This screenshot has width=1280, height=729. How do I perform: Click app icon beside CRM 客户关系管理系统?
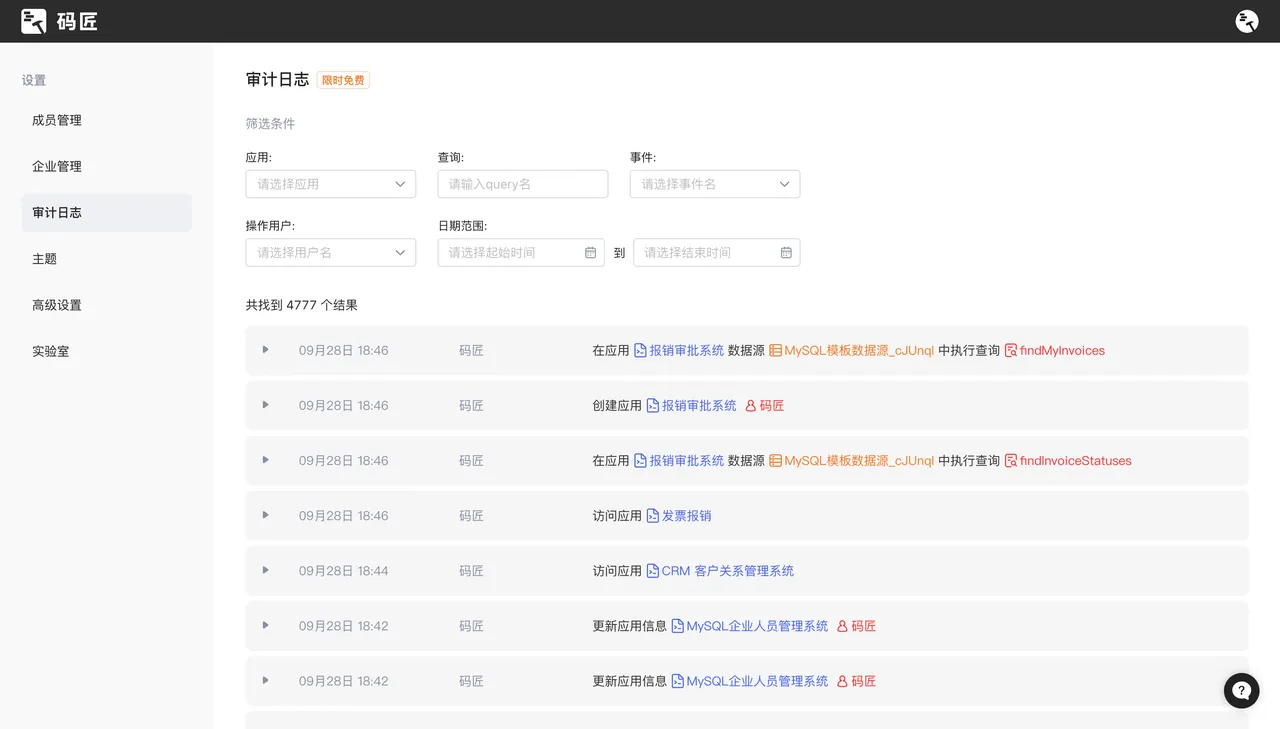(653, 571)
